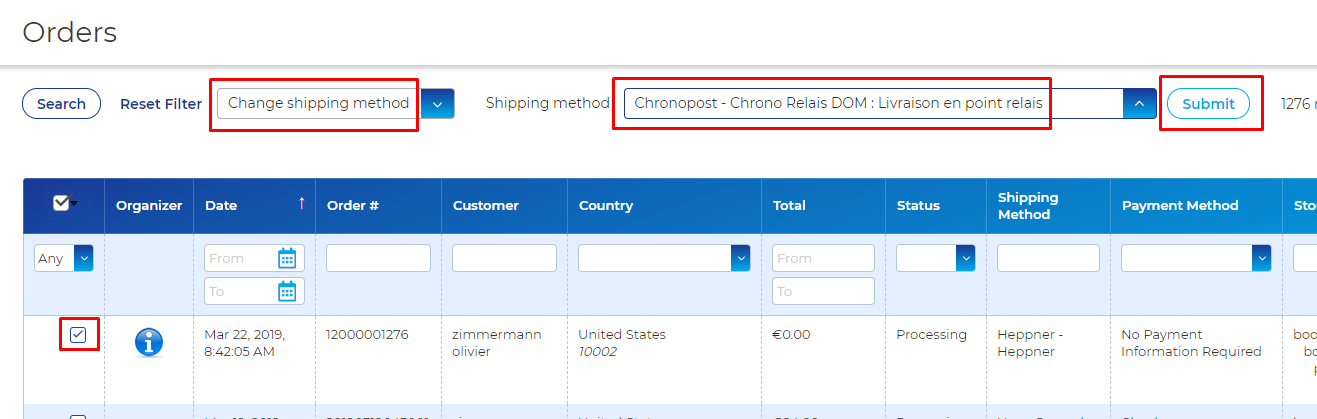Open the Any selection filter dropdown

[64, 258]
